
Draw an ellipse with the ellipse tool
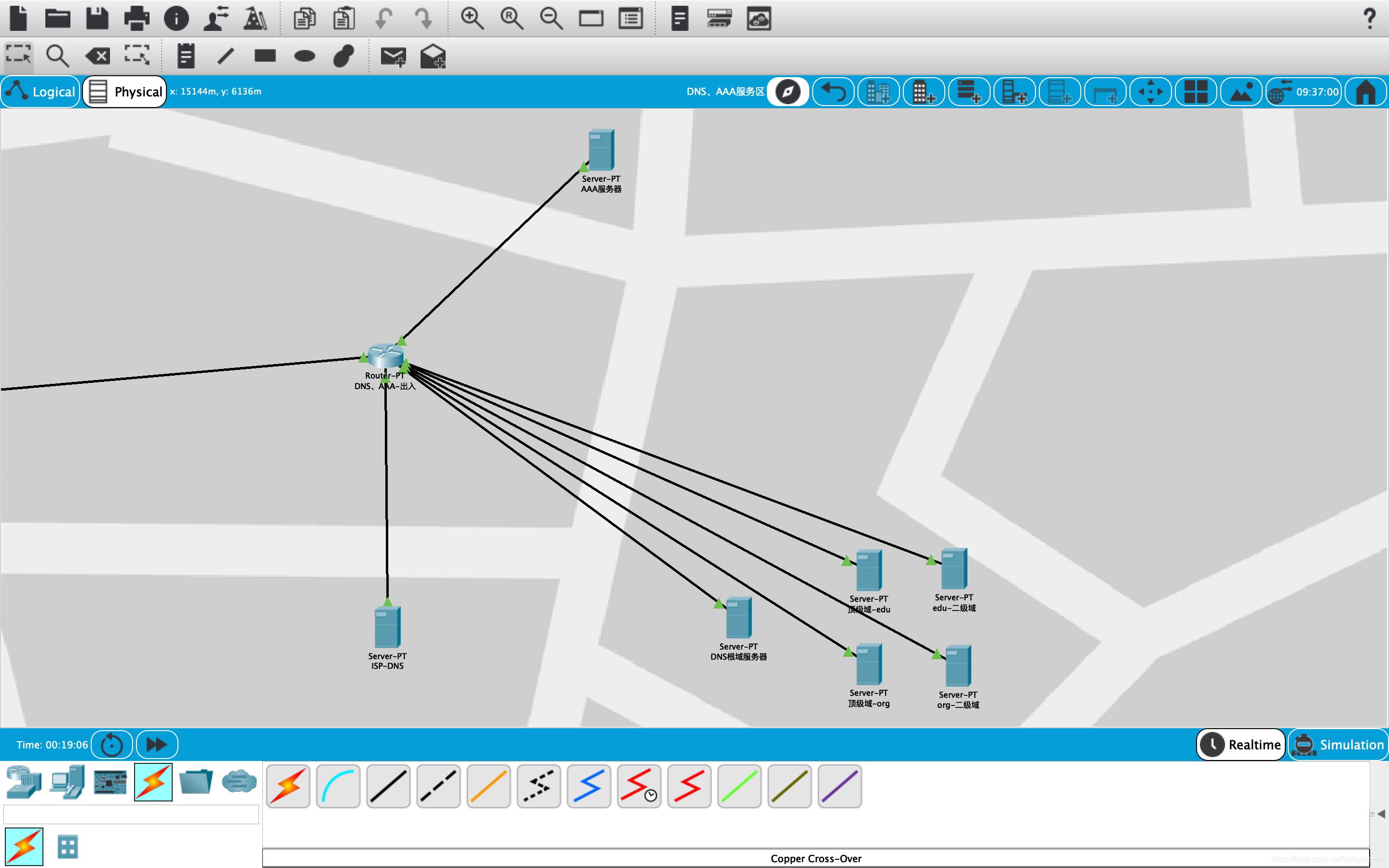[x=304, y=55]
